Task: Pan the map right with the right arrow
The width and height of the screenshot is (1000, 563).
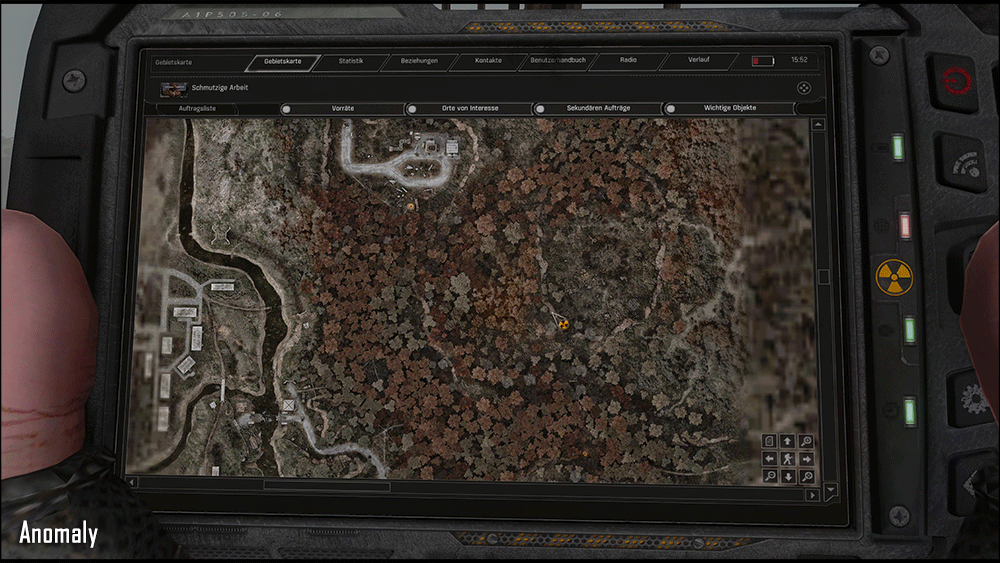Action: 806,459
